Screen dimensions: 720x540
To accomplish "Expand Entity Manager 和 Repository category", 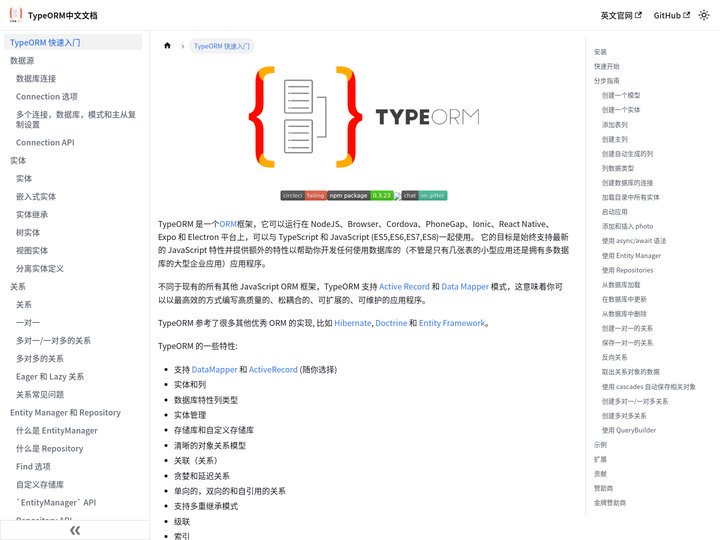I will 65,412.
